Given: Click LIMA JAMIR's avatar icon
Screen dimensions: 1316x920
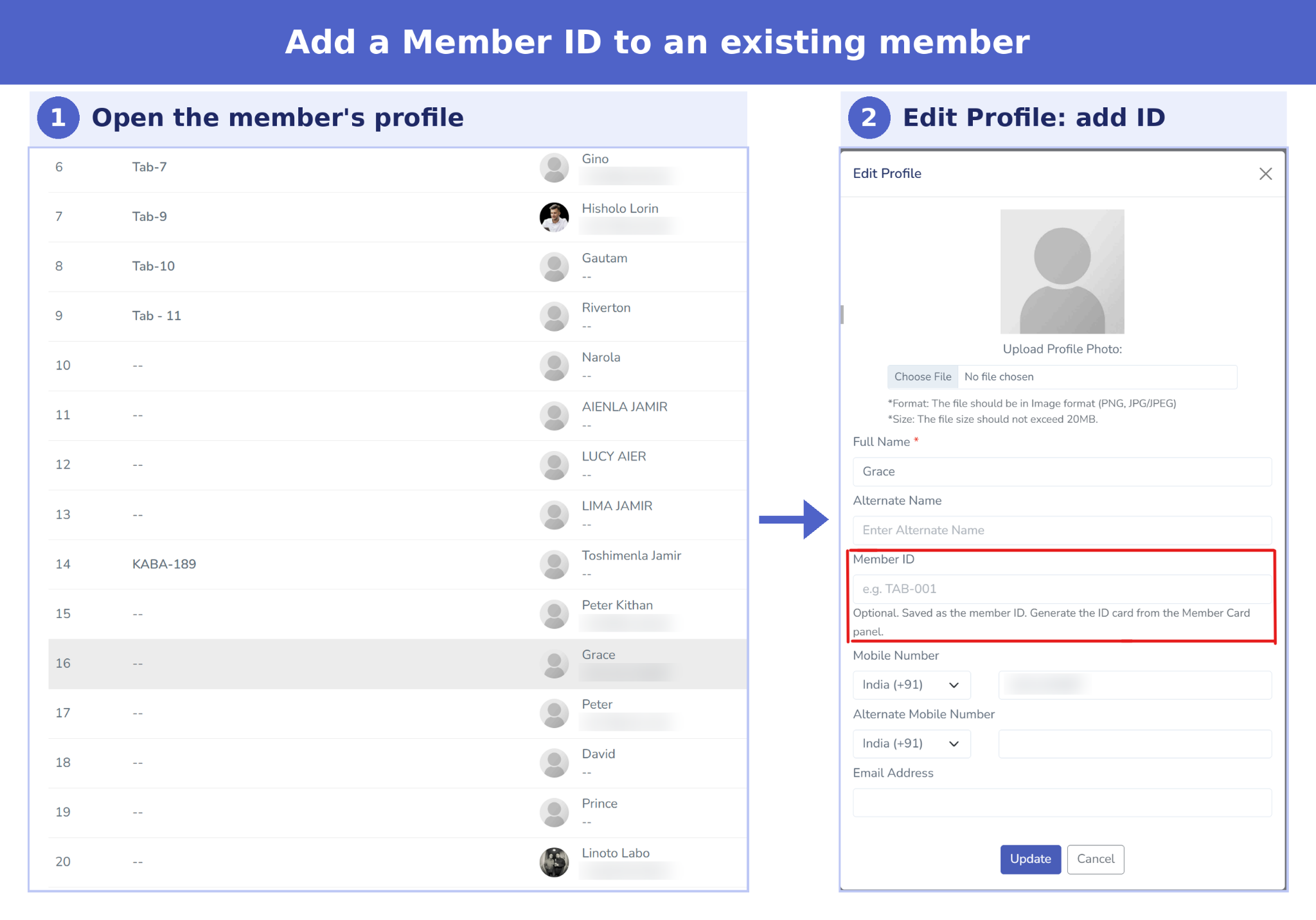Looking at the screenshot, I should [x=554, y=515].
